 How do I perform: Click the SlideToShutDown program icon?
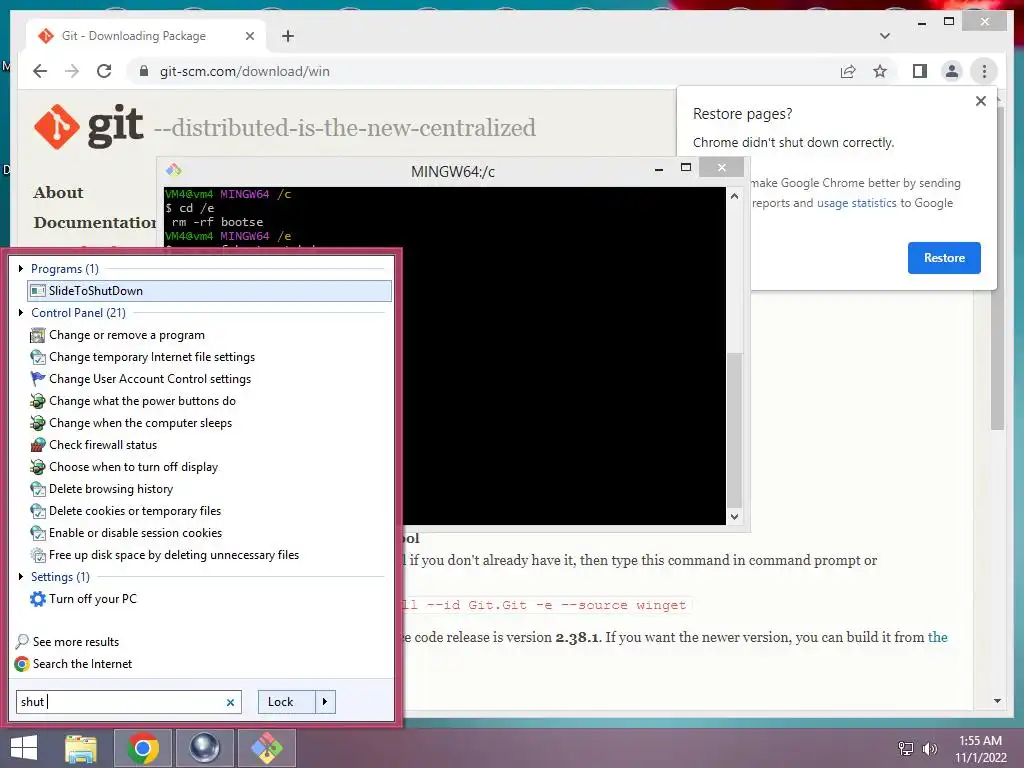point(38,291)
